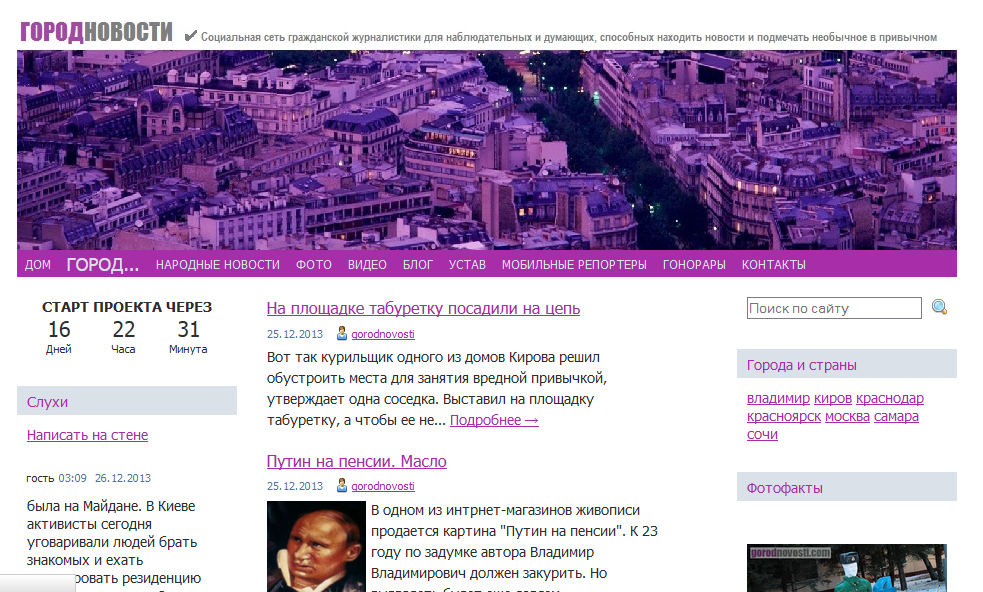
Task: Open the КОНТАКТЫ page
Action: point(774,265)
